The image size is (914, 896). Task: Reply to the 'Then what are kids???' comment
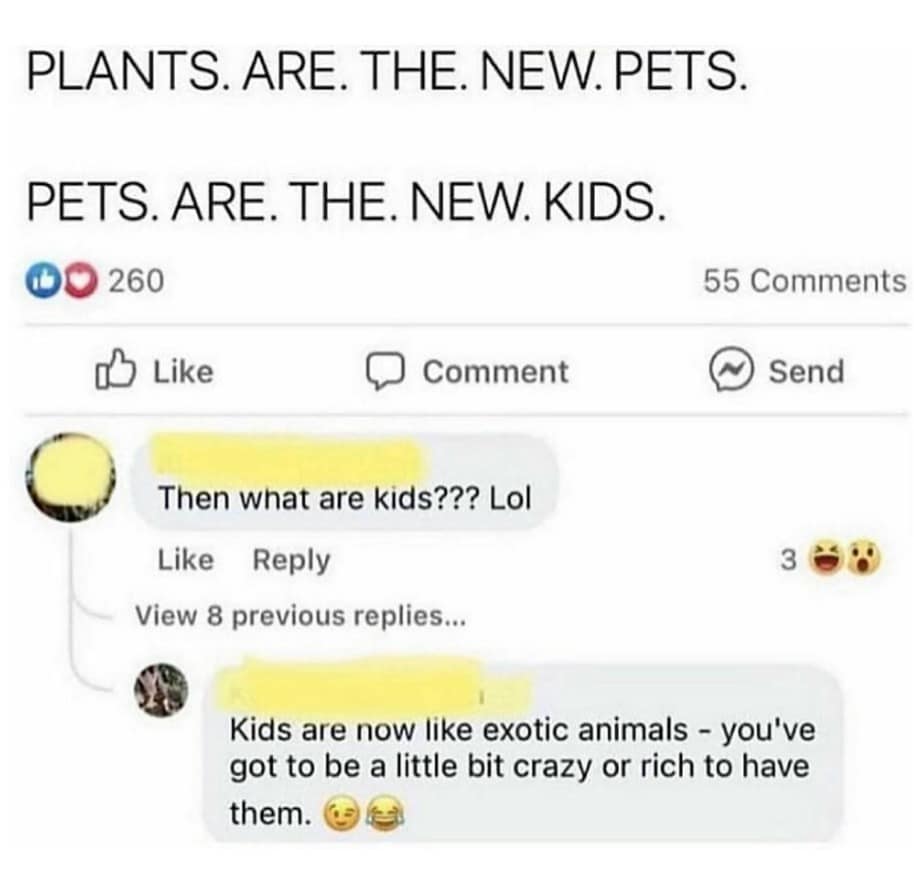pyautogui.click(x=290, y=561)
